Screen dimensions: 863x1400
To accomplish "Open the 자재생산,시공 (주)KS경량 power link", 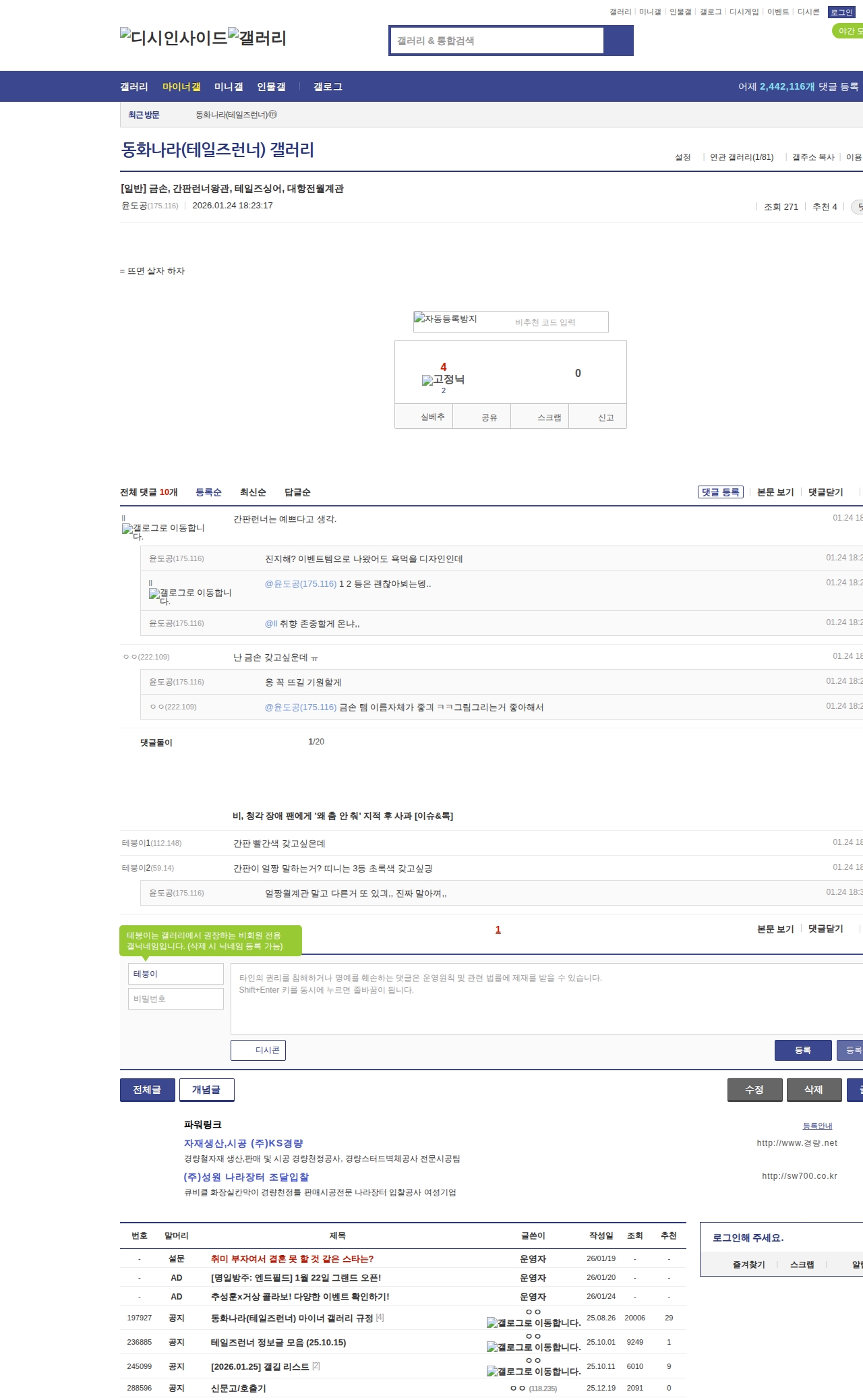I will tap(243, 1143).
